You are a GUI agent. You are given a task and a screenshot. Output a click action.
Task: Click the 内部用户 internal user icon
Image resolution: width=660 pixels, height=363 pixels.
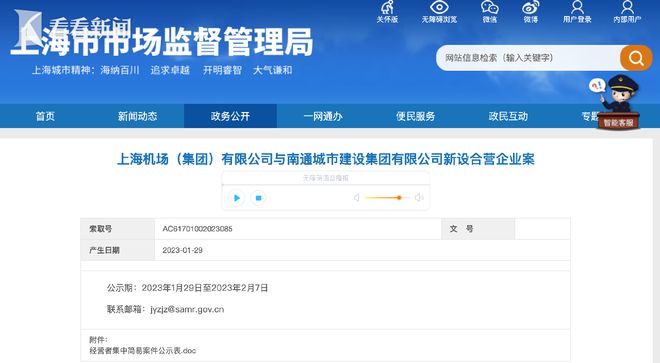627,12
